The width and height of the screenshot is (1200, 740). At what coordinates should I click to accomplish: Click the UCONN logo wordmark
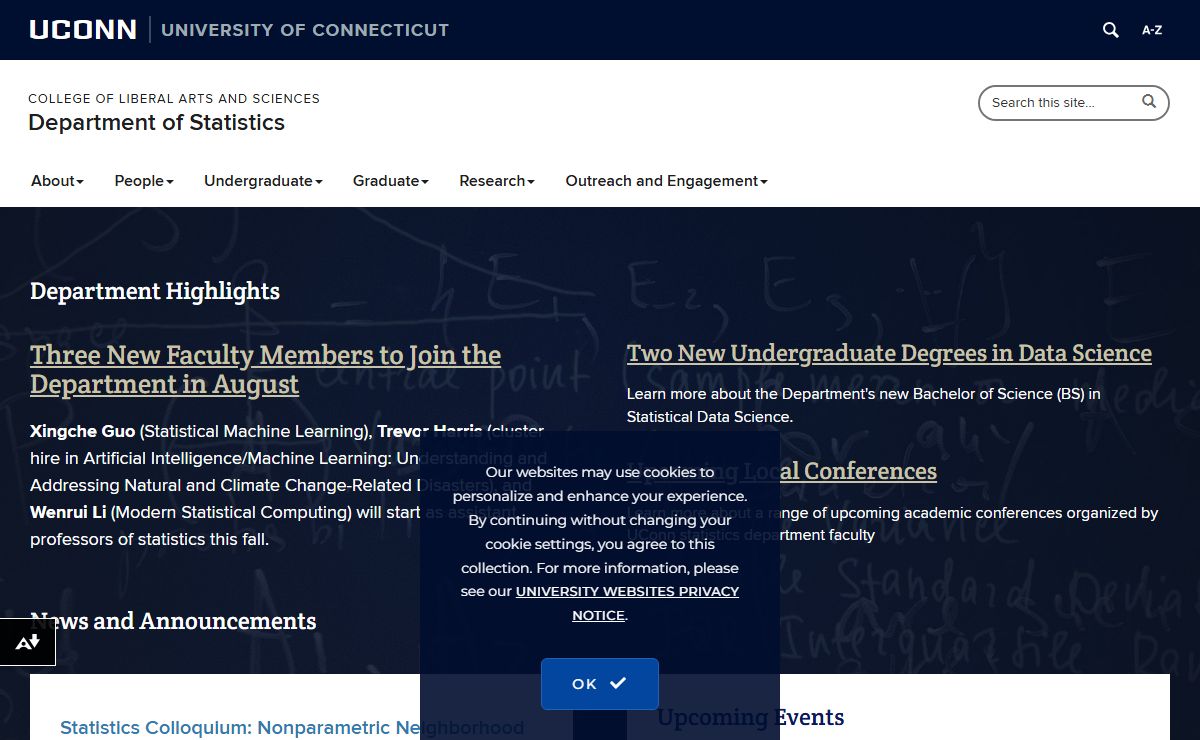point(83,30)
